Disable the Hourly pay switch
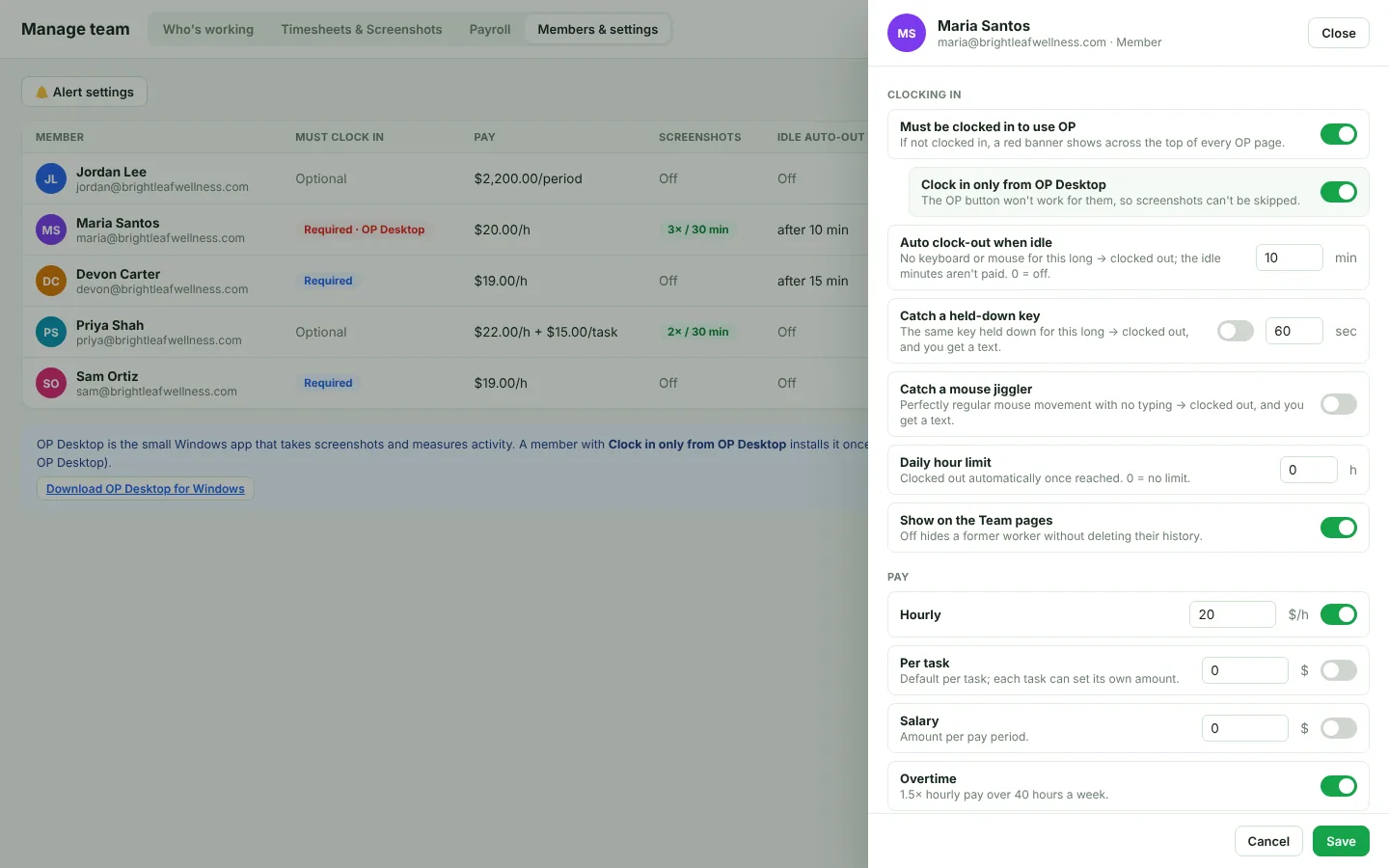The width and height of the screenshot is (1389, 868). click(1339, 614)
